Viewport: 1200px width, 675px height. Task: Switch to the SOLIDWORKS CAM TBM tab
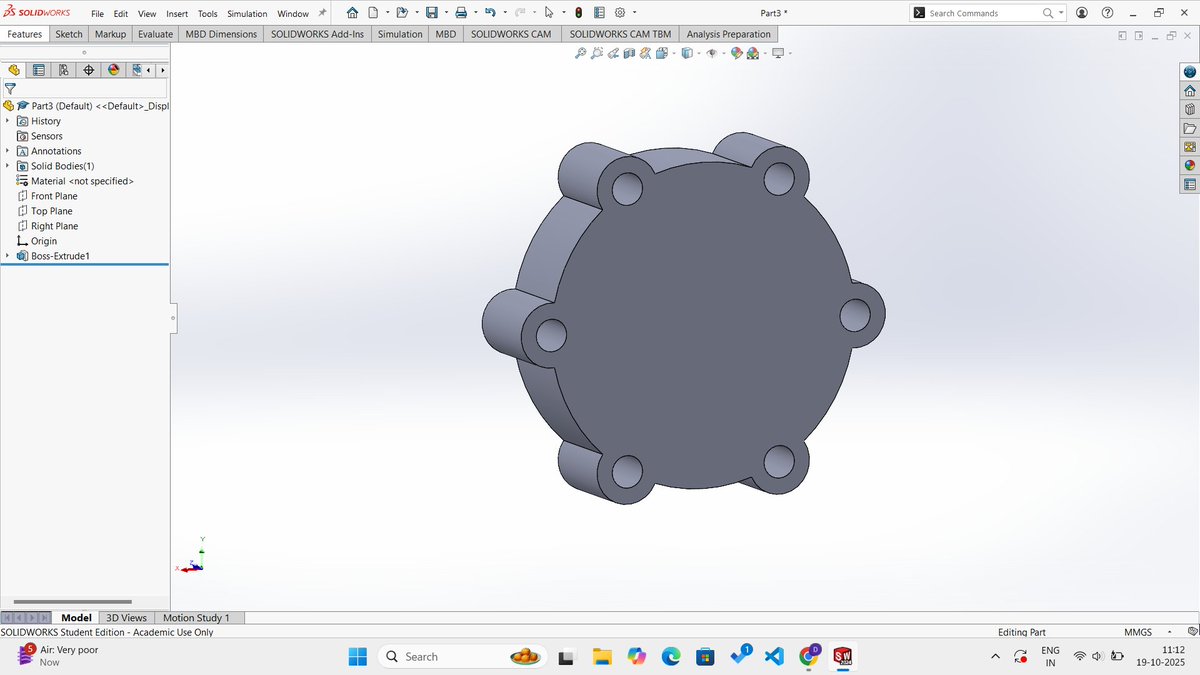[x=620, y=34]
